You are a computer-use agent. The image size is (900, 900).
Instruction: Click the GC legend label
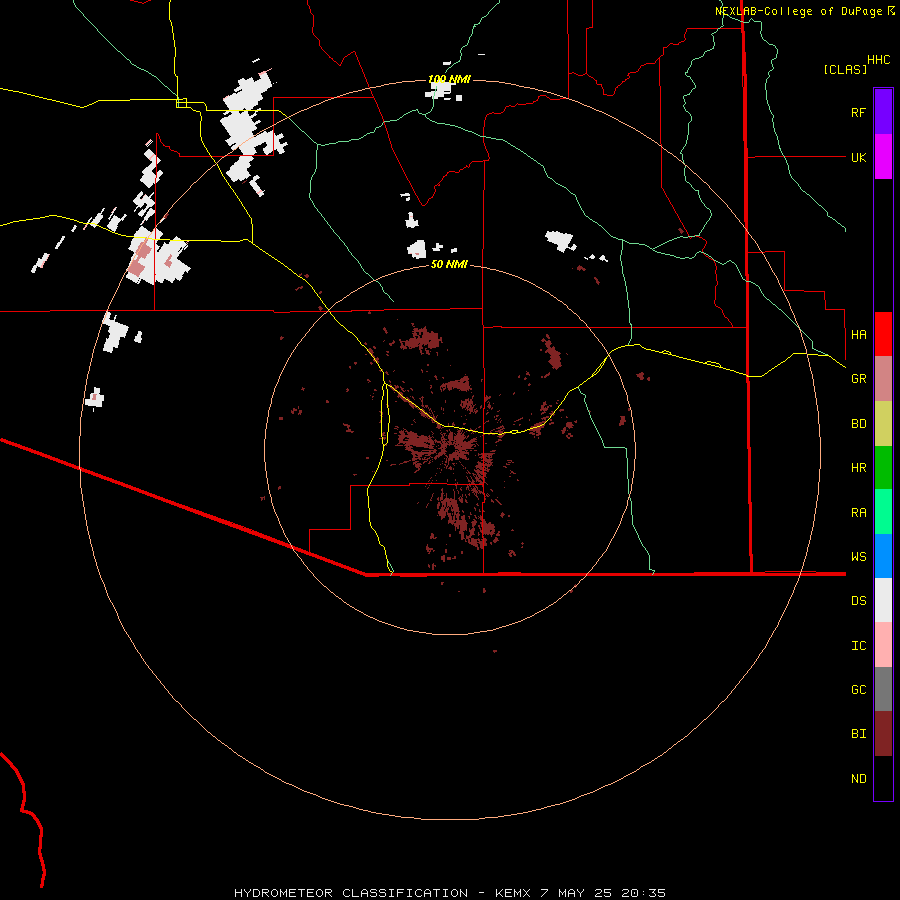click(858, 690)
